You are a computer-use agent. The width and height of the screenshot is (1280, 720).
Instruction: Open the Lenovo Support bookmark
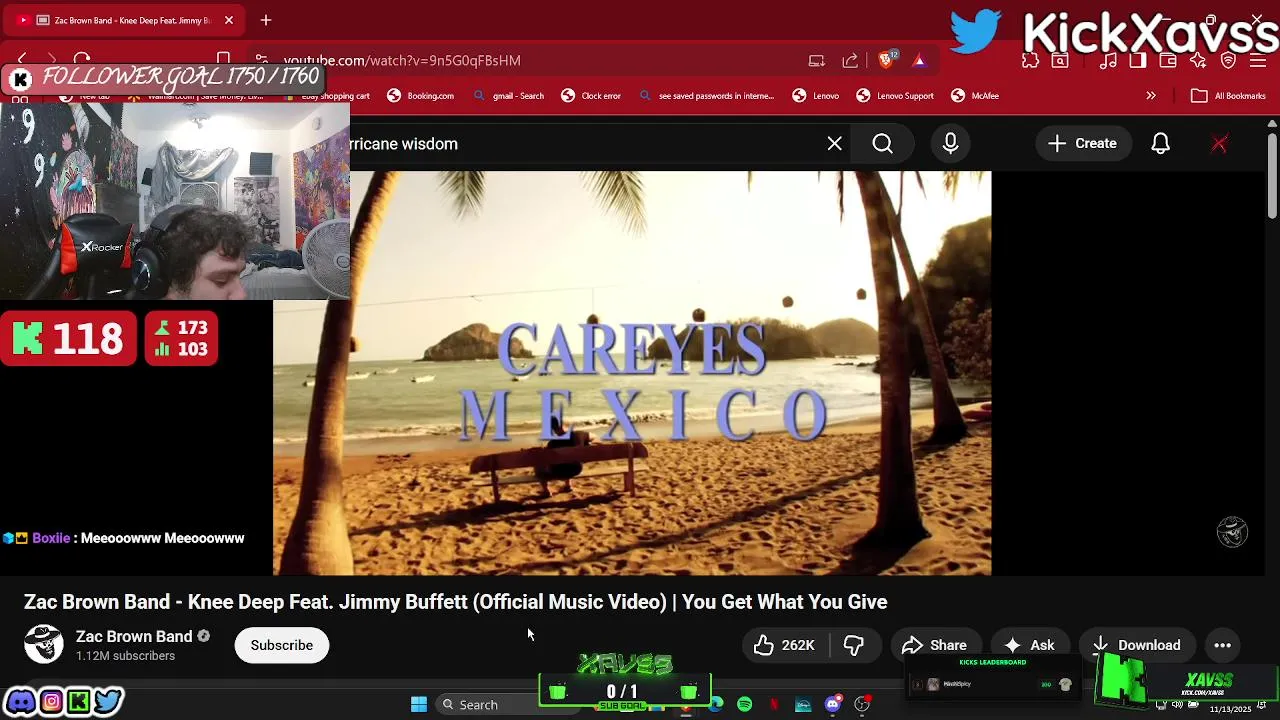(895, 96)
